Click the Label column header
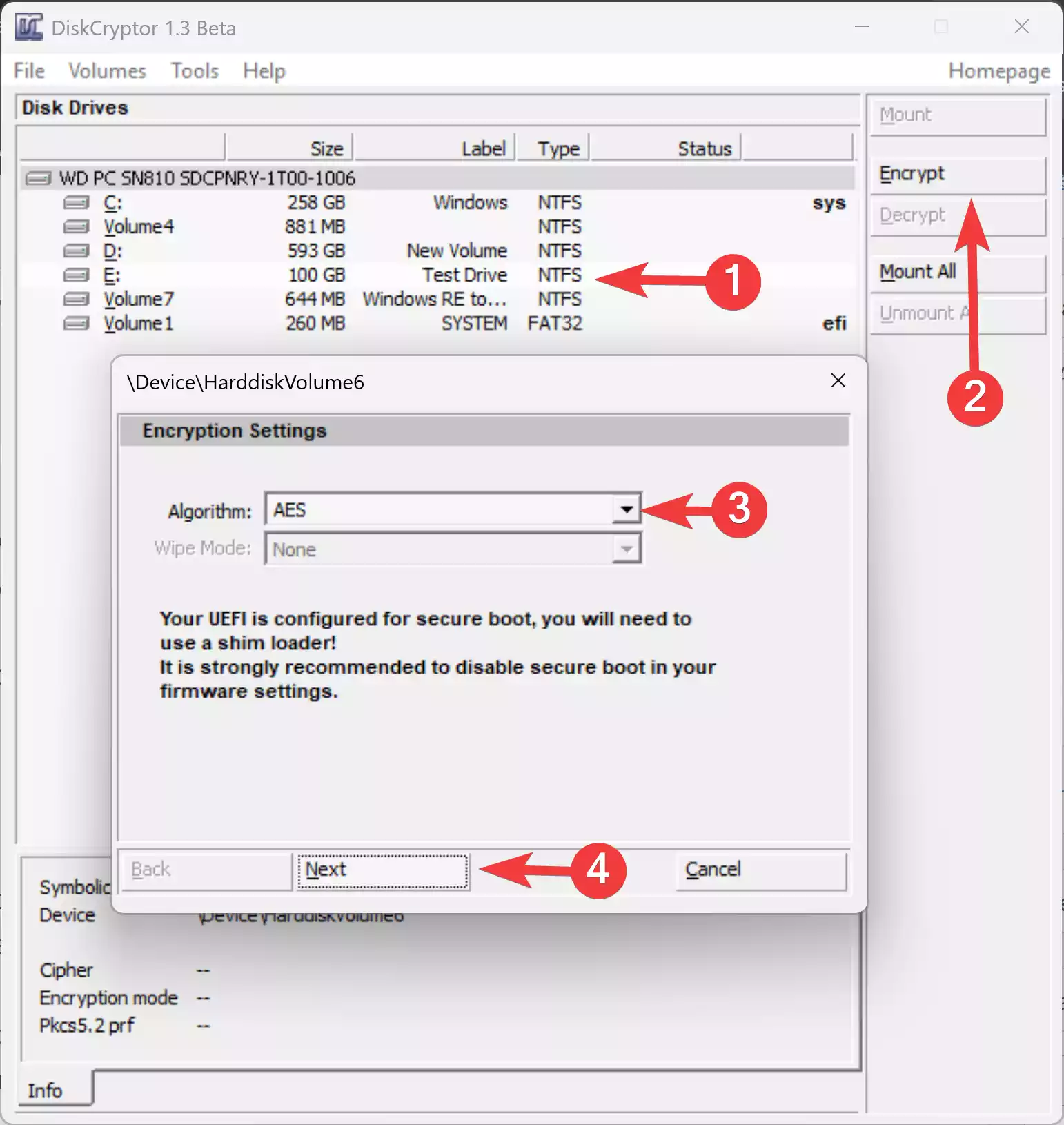1064x1125 pixels. coord(435,148)
